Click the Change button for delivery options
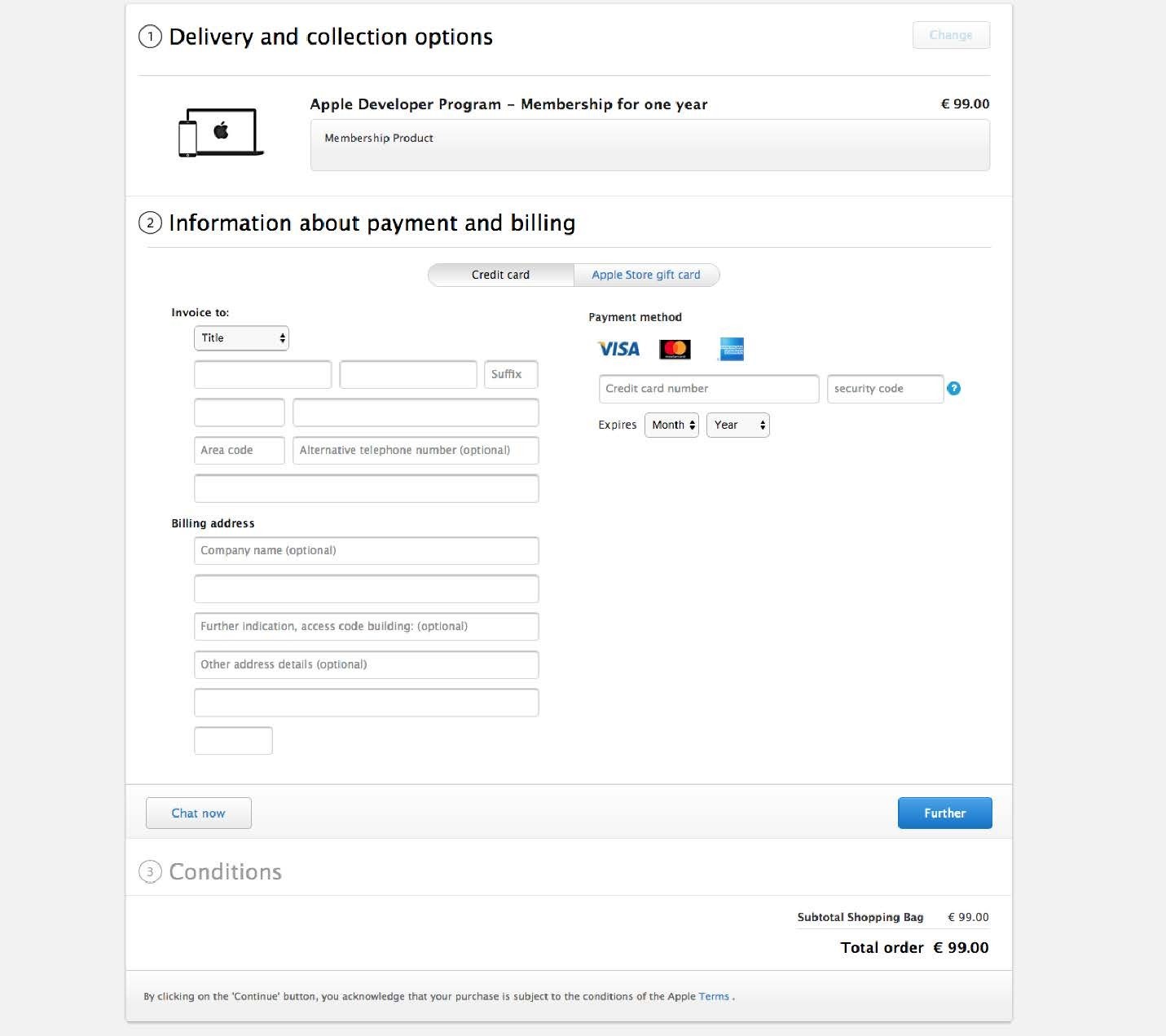The width and height of the screenshot is (1166, 1036). pos(951,35)
